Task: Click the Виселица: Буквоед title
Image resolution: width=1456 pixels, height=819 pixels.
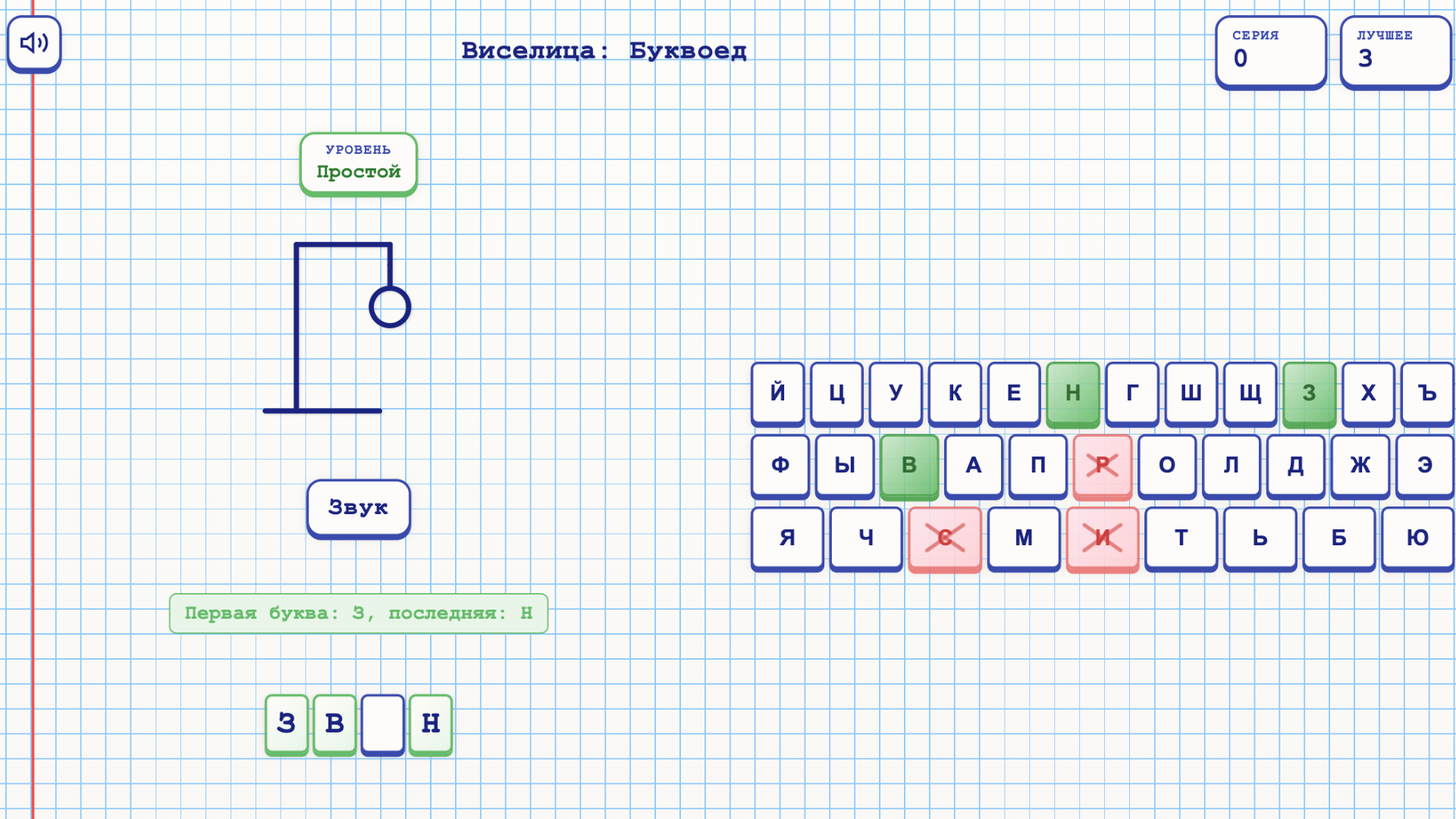Action: coord(604,50)
